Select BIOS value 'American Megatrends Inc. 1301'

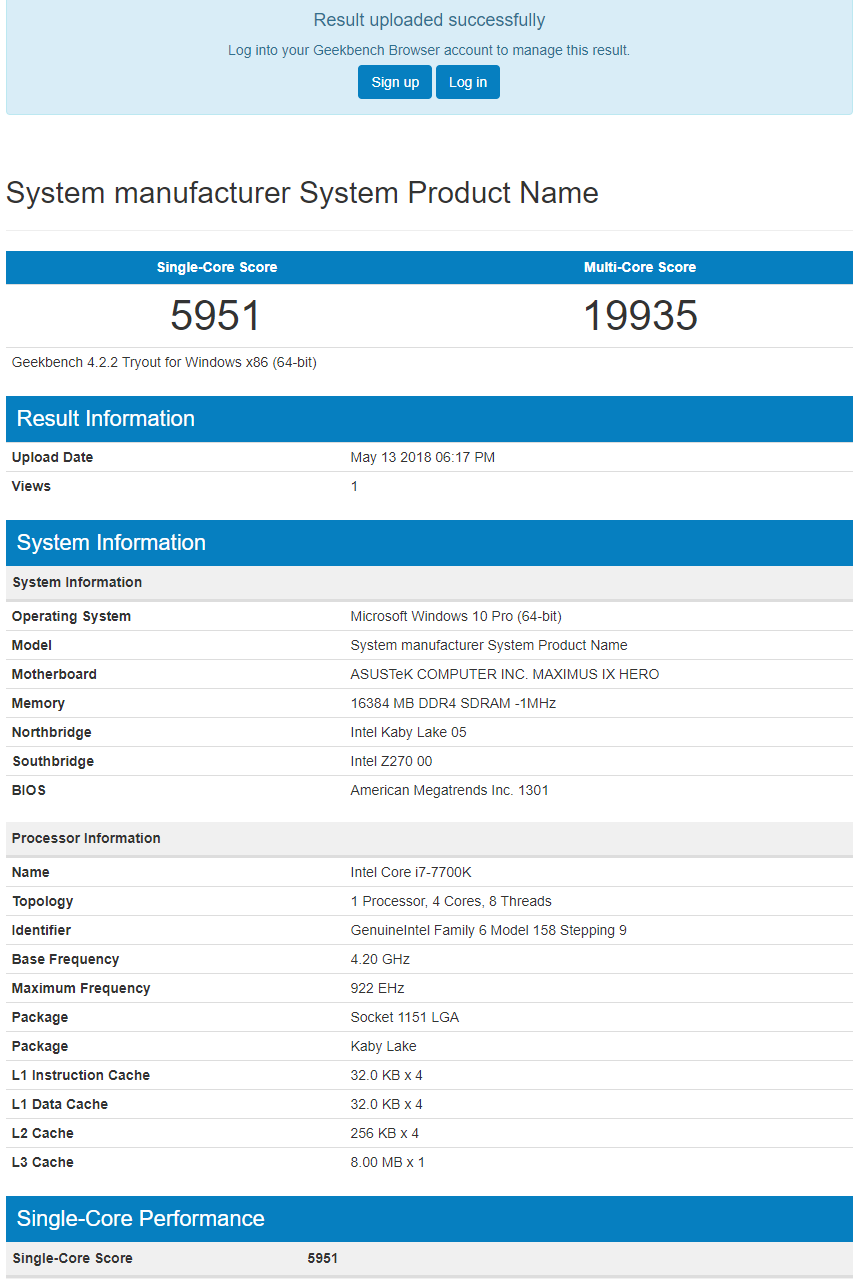click(449, 790)
